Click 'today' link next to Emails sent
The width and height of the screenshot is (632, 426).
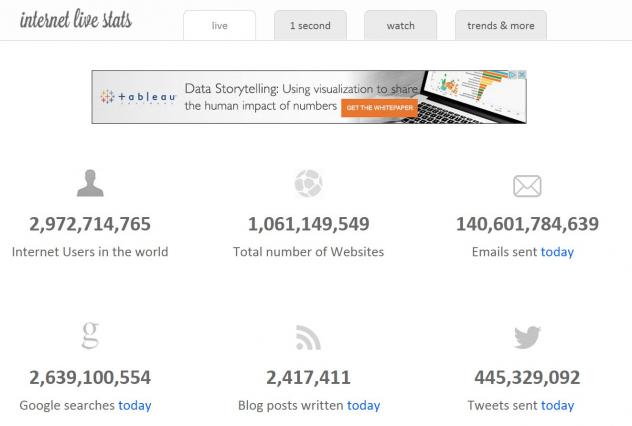tap(557, 252)
